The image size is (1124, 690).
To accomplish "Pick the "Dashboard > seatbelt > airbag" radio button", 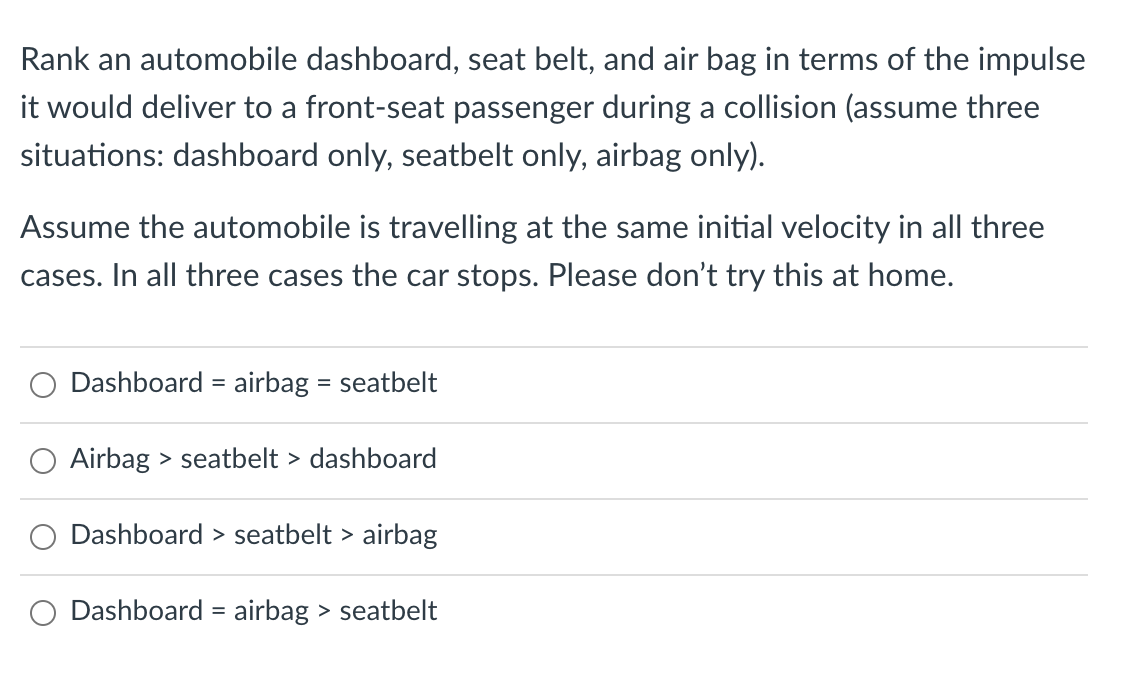I will pos(43,537).
